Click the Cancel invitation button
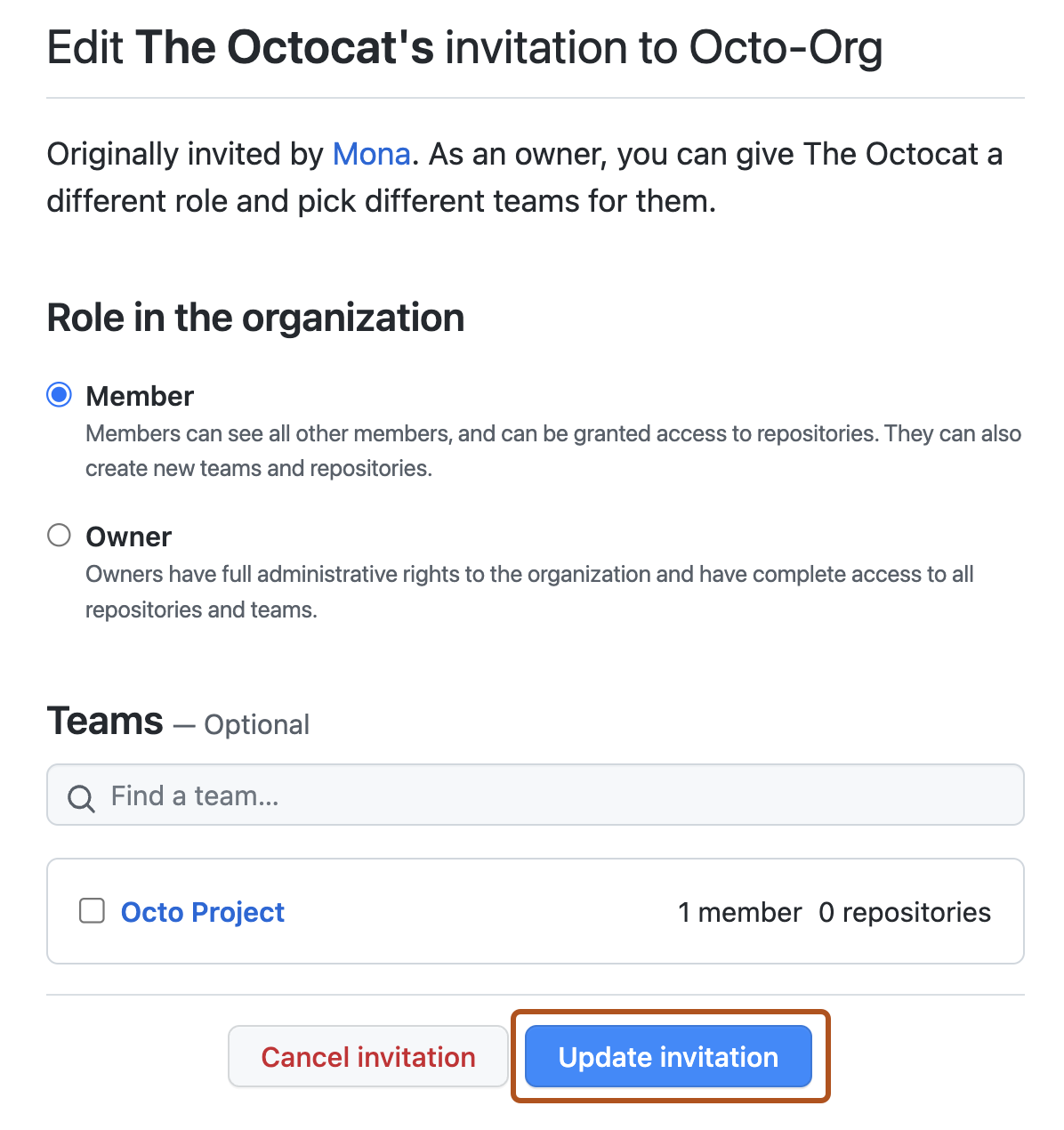The width and height of the screenshot is (1064, 1130). point(367,1056)
